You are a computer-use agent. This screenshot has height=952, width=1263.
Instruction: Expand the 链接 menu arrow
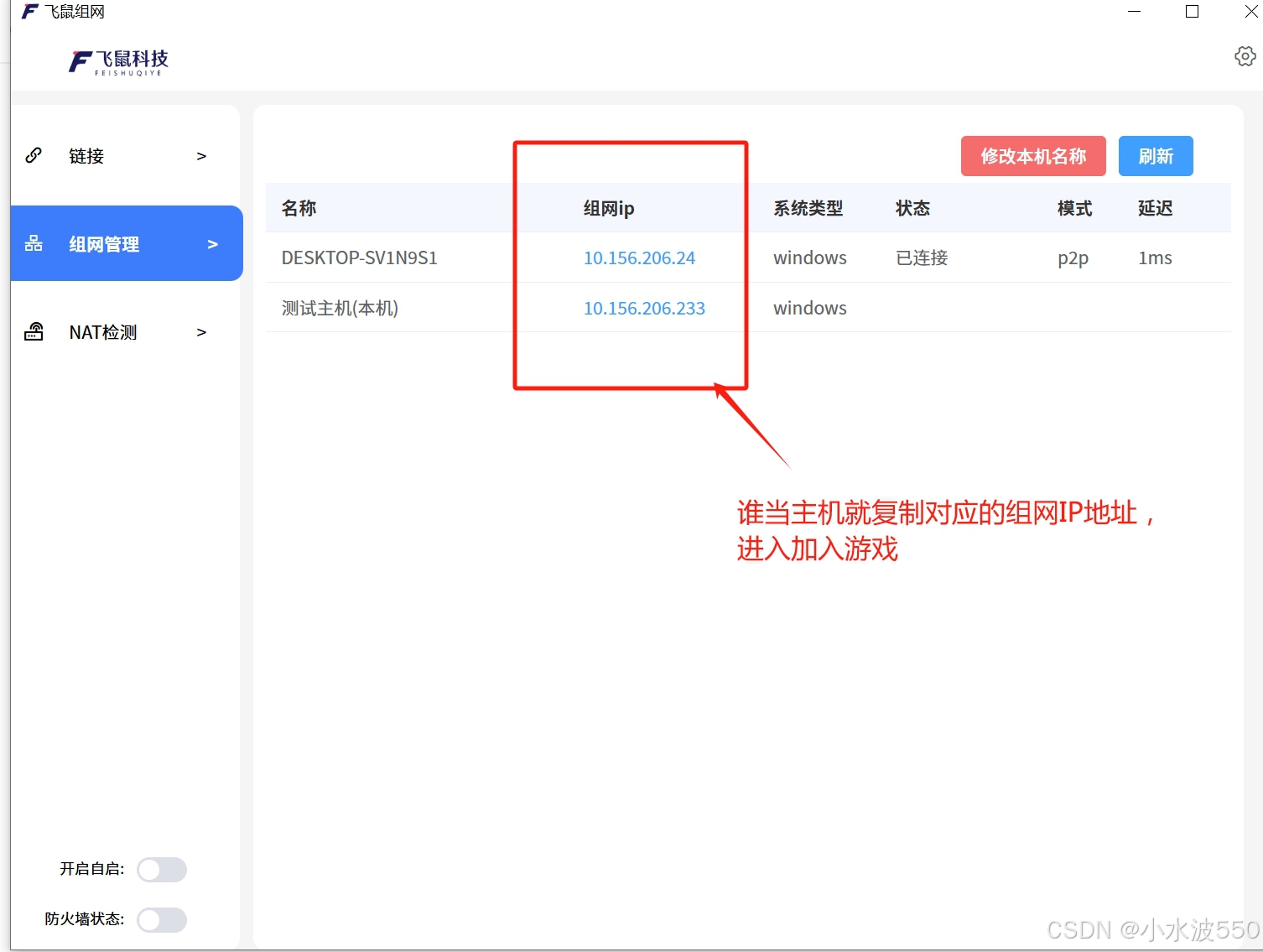201,156
